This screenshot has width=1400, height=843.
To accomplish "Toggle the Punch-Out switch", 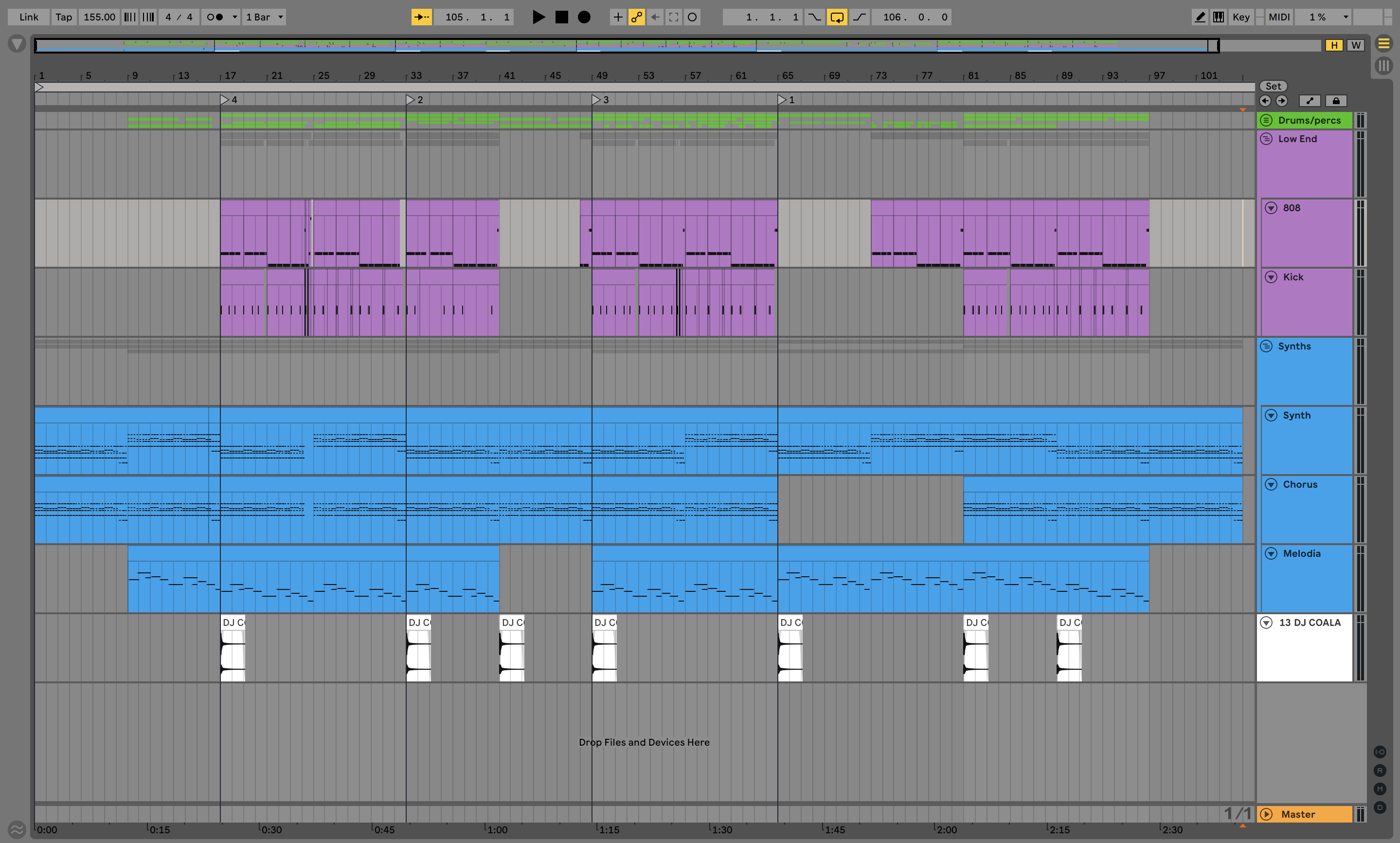I will coord(860,17).
